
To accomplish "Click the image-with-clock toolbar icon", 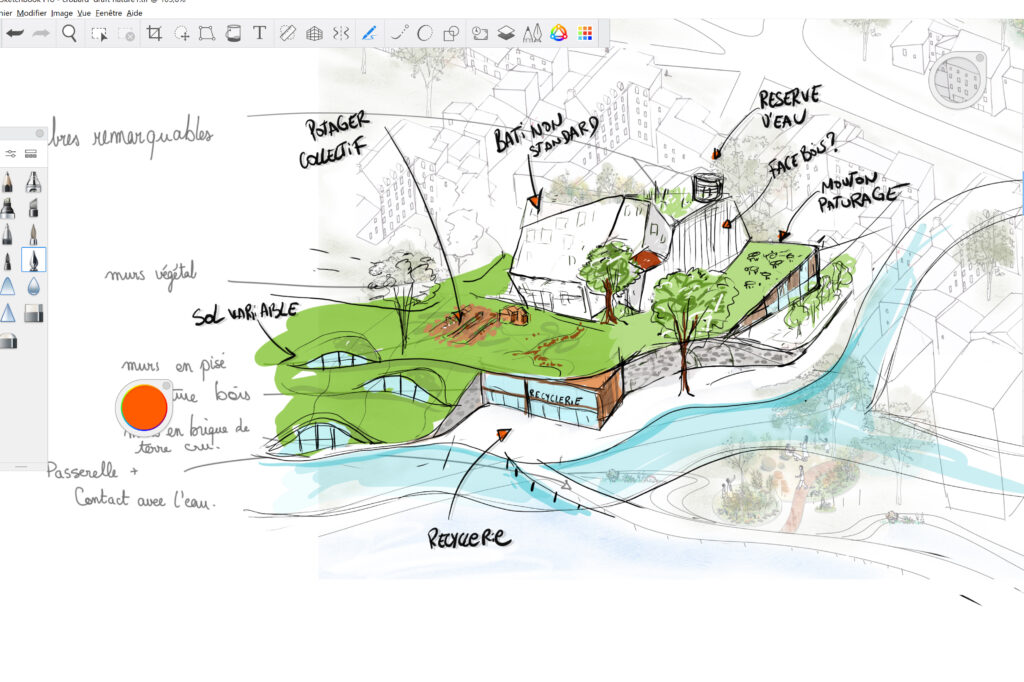I will pyautogui.click(x=480, y=33).
